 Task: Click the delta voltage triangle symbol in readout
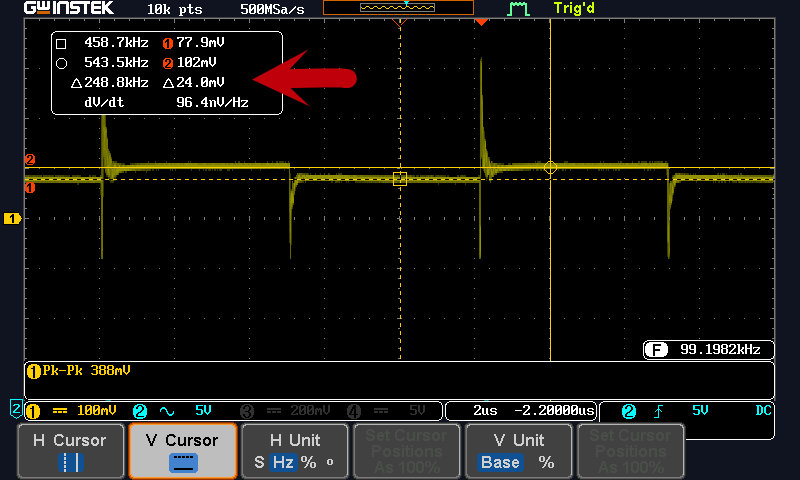[168, 83]
